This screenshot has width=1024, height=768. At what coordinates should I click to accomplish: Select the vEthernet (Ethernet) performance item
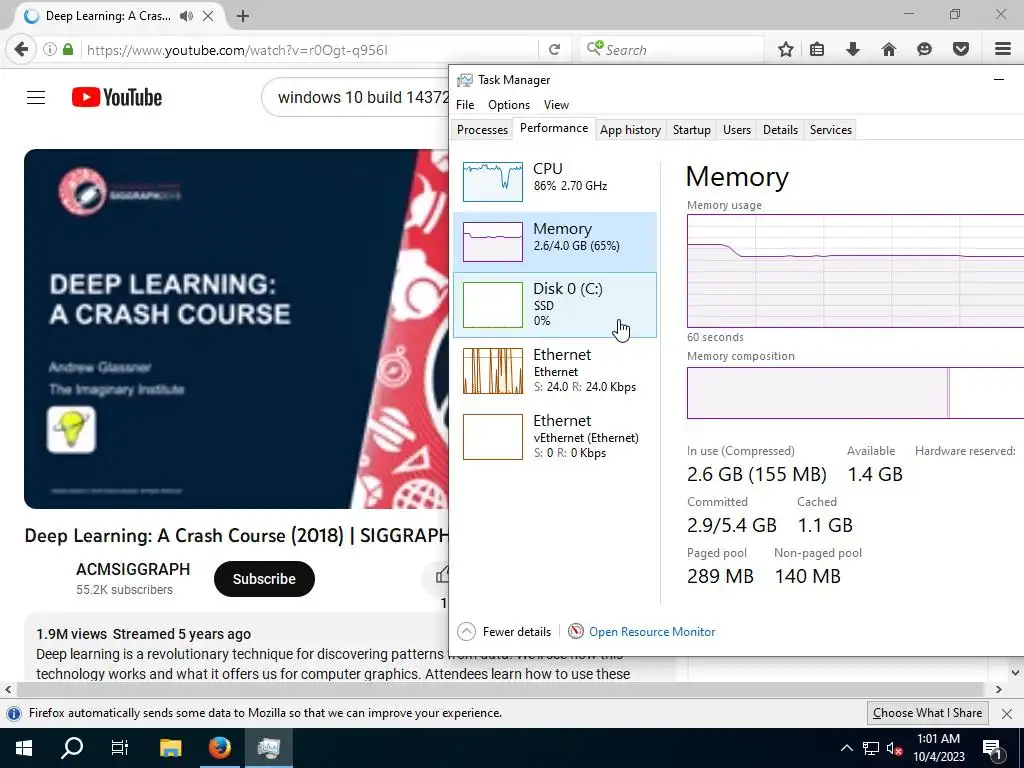[x=555, y=436]
